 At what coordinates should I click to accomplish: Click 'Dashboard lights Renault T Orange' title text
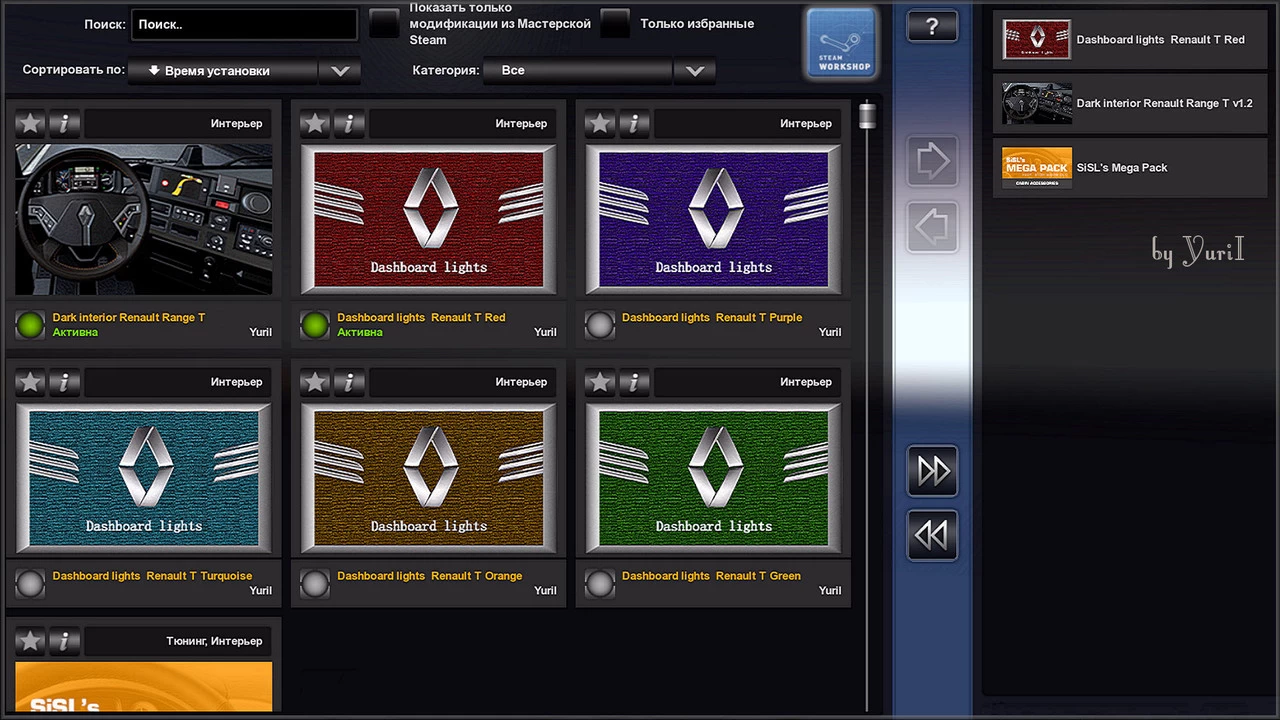pos(429,576)
